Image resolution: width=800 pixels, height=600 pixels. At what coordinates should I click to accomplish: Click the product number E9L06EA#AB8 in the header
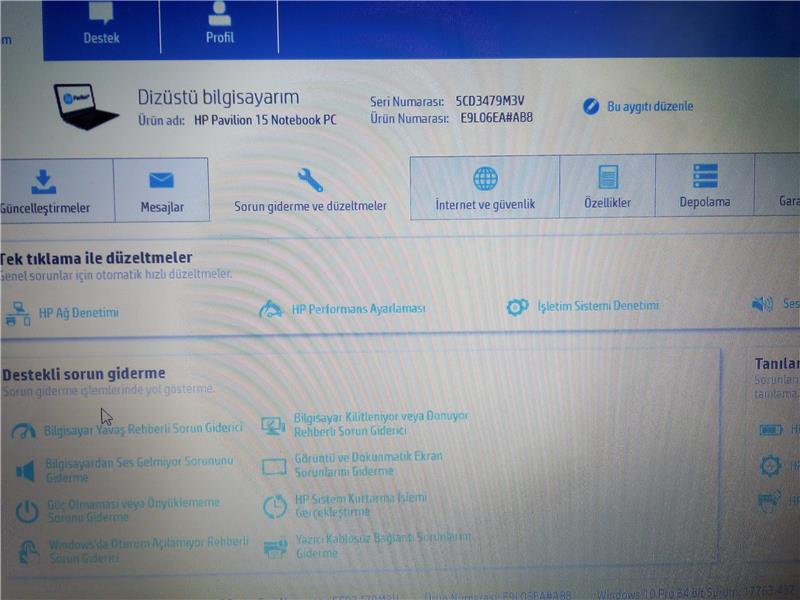point(496,118)
